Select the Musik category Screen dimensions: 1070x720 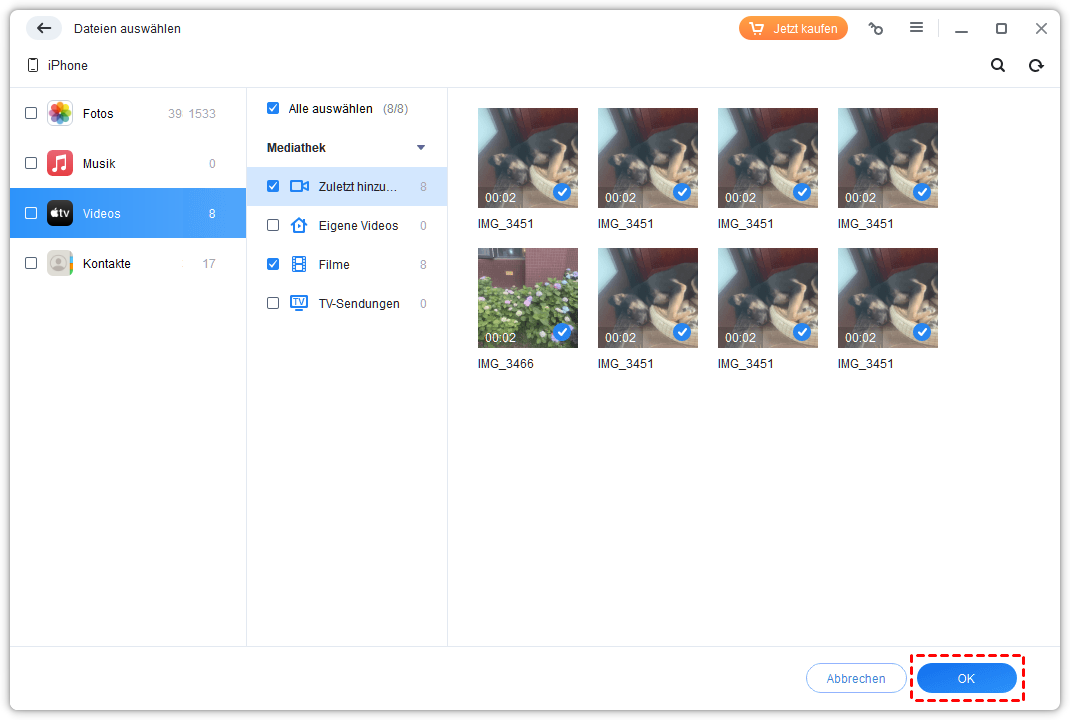point(128,163)
